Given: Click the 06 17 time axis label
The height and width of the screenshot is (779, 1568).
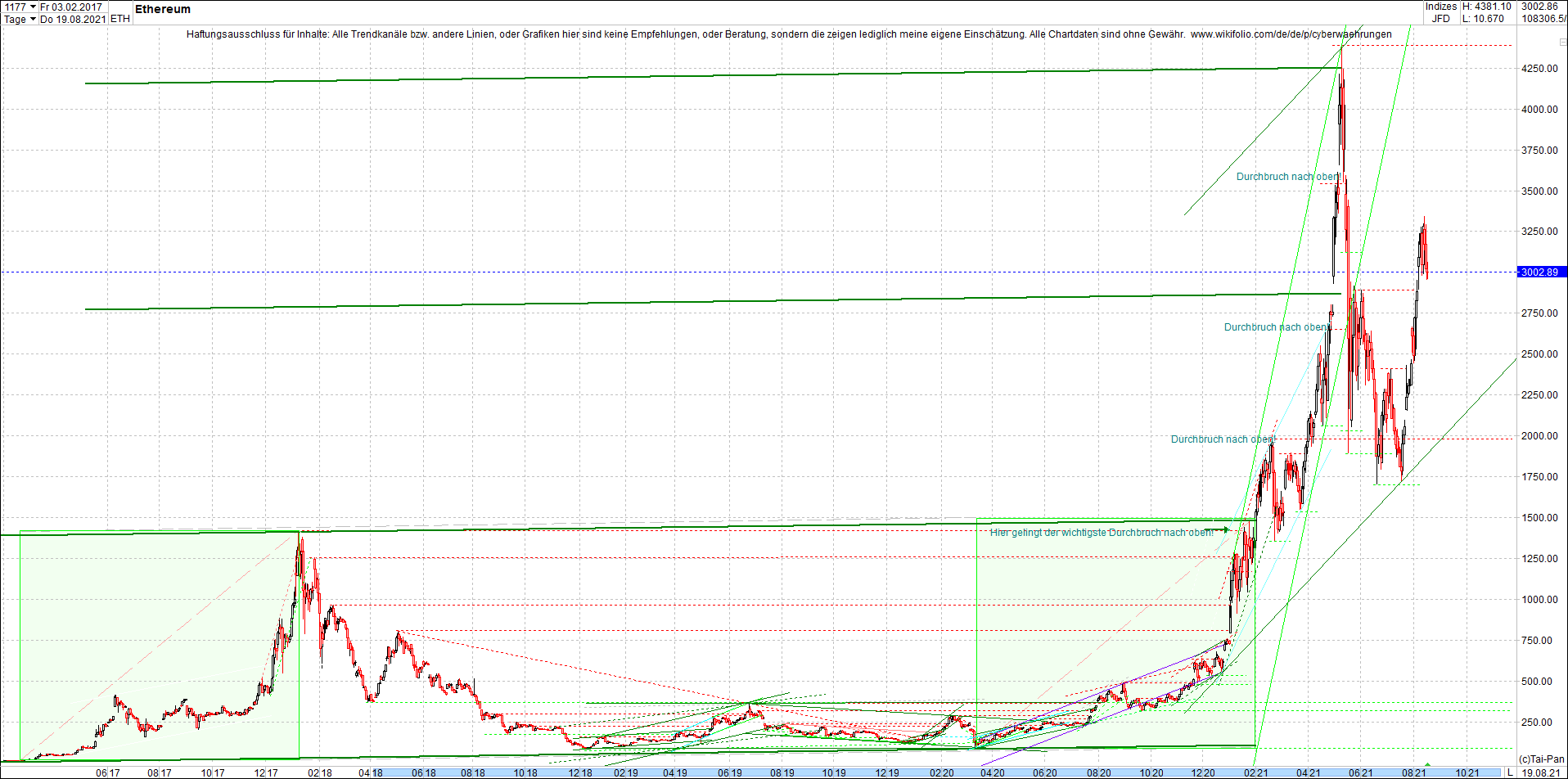Looking at the screenshot, I should 108,772.
